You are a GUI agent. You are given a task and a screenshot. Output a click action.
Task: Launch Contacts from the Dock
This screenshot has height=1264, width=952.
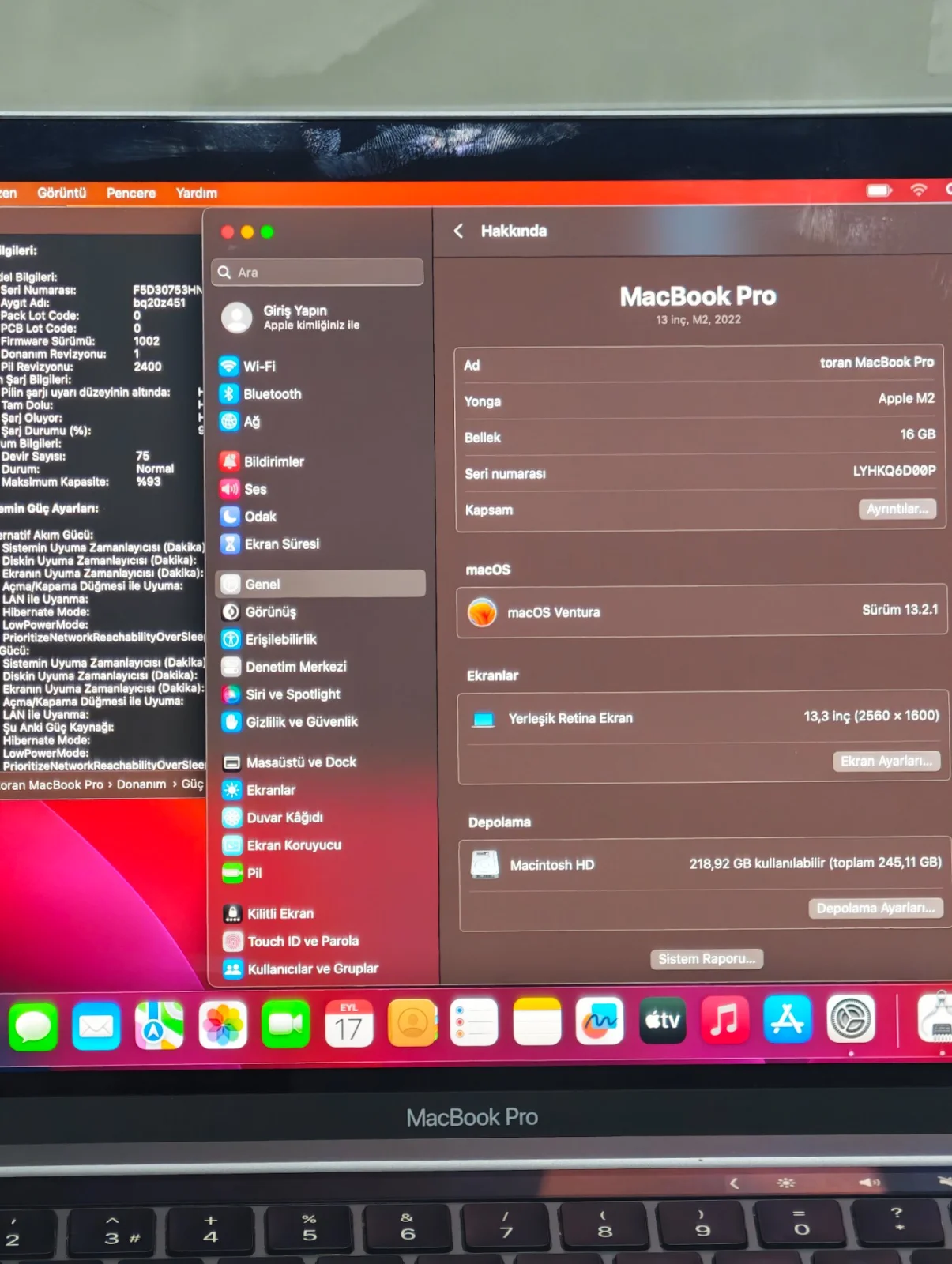412,1023
